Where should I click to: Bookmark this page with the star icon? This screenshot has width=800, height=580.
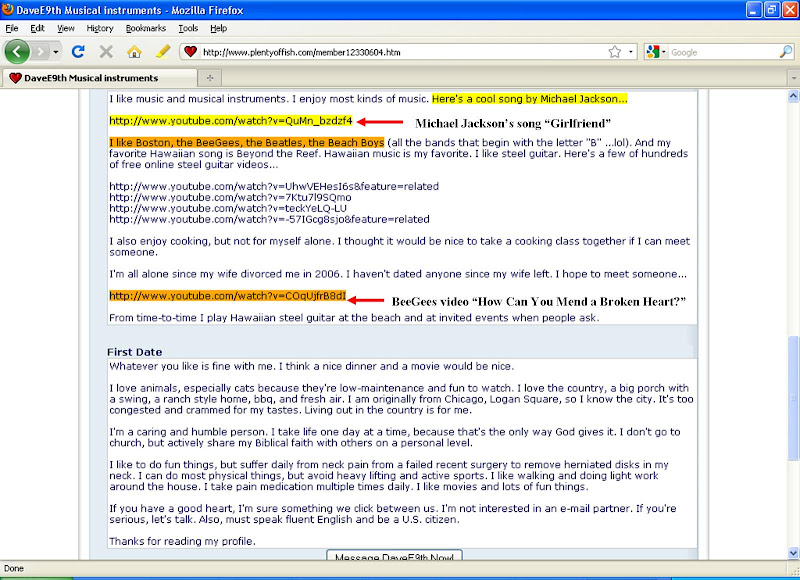click(615, 52)
